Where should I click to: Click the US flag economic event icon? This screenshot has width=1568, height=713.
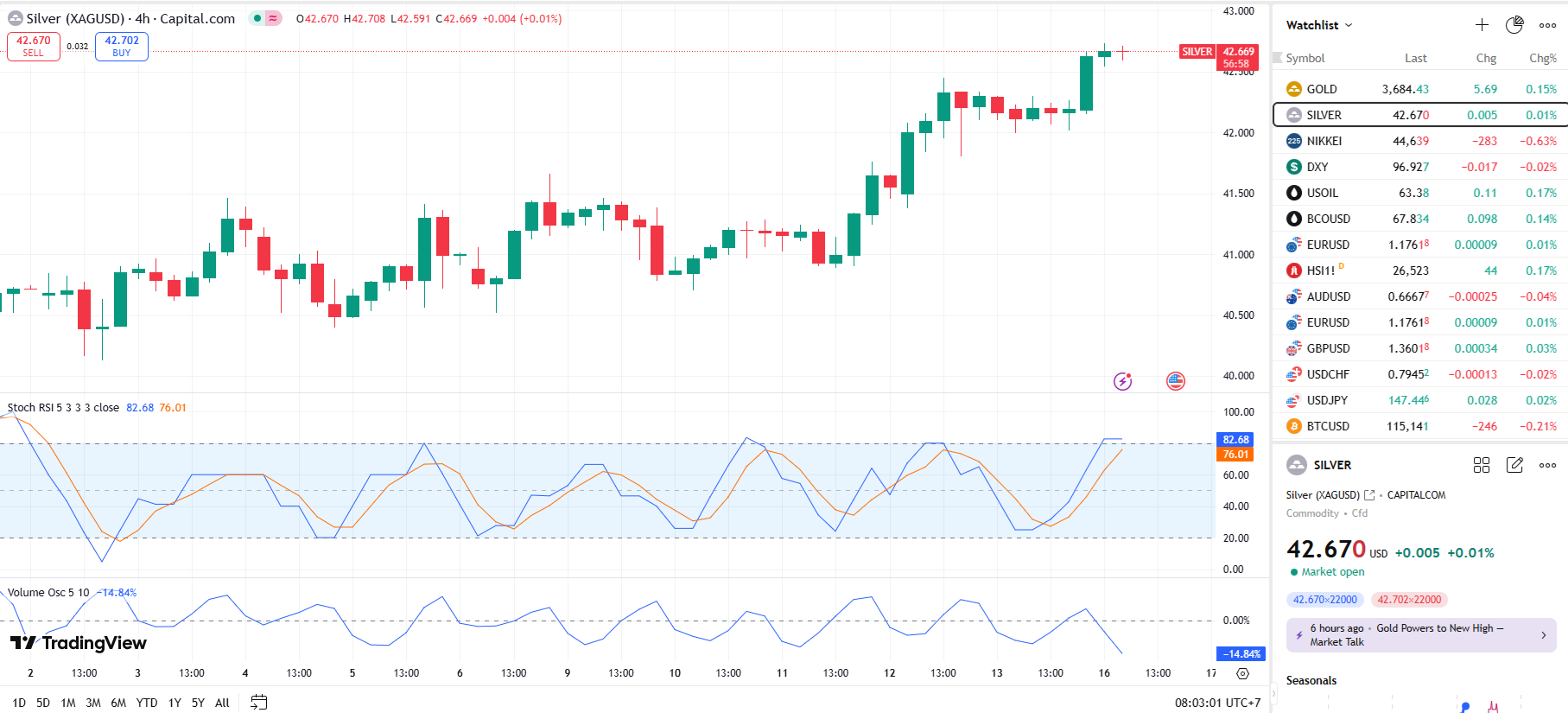point(1176,381)
